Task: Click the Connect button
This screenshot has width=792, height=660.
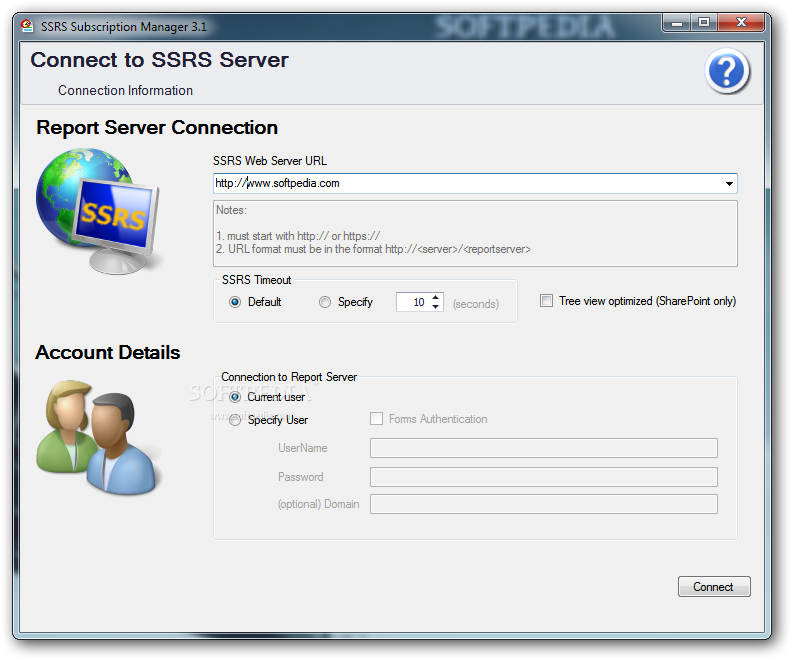Action: pos(714,587)
